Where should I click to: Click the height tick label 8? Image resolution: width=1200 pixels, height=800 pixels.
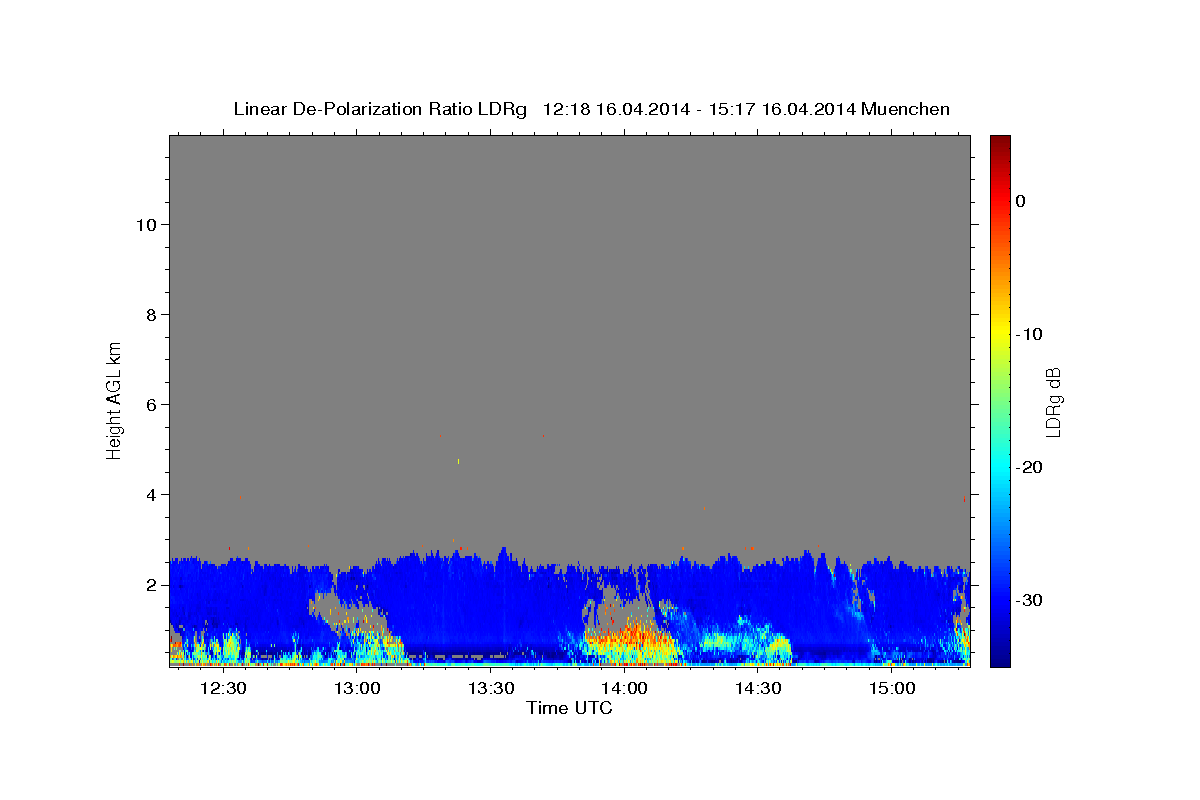[x=149, y=314]
